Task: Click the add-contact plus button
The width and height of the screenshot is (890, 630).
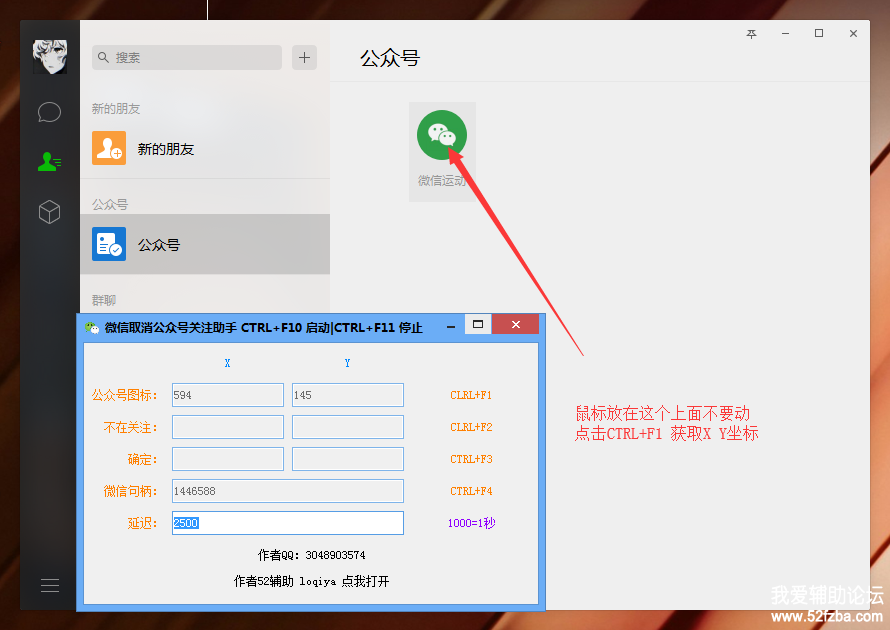Action: [x=304, y=57]
